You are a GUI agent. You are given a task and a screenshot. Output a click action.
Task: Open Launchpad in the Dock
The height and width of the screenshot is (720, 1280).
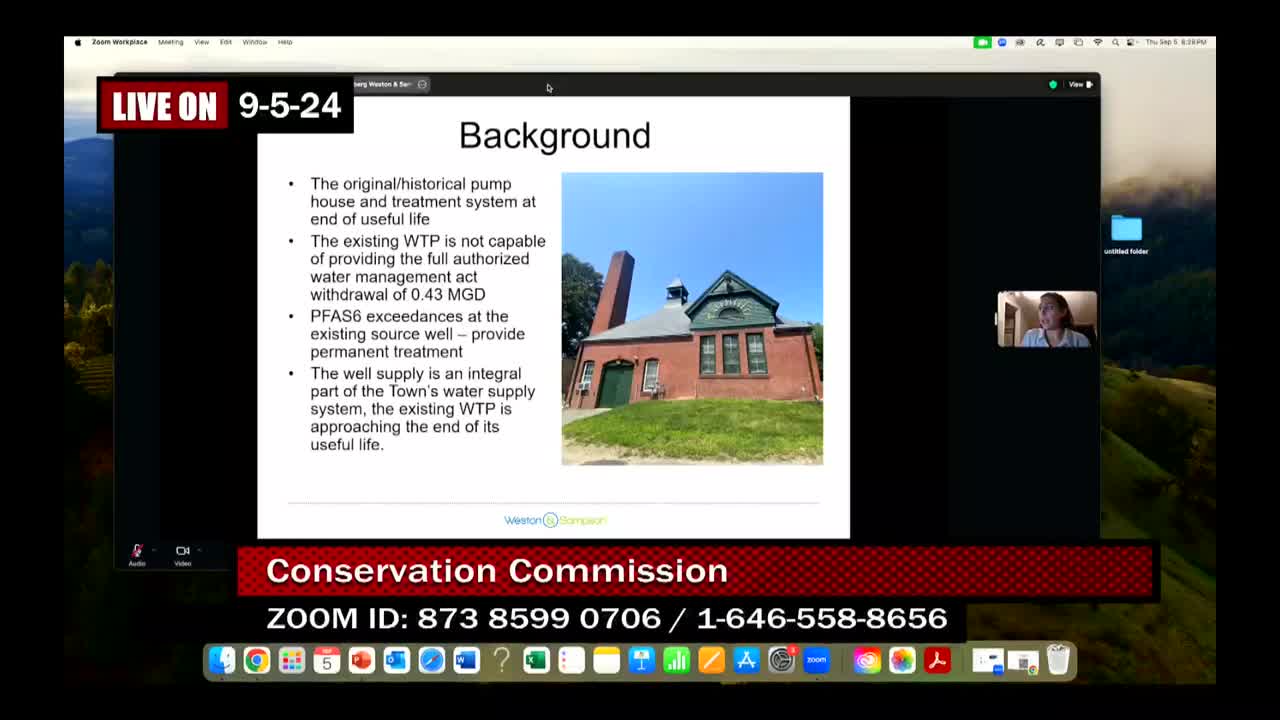pyautogui.click(x=292, y=660)
